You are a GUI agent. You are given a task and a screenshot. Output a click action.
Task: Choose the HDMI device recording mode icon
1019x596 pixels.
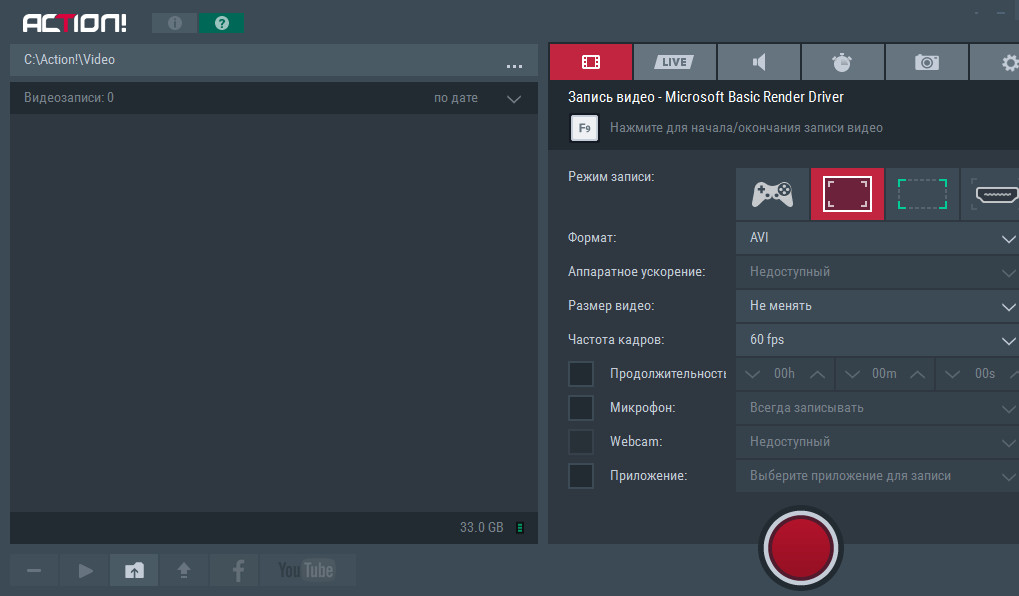(991, 194)
